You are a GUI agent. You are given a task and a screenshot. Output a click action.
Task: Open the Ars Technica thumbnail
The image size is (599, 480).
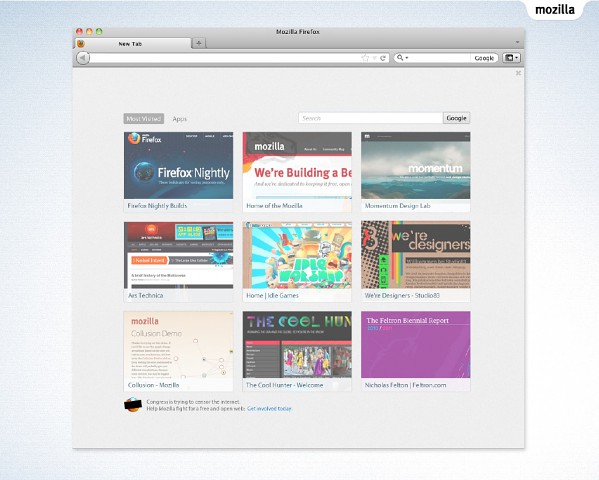point(178,262)
